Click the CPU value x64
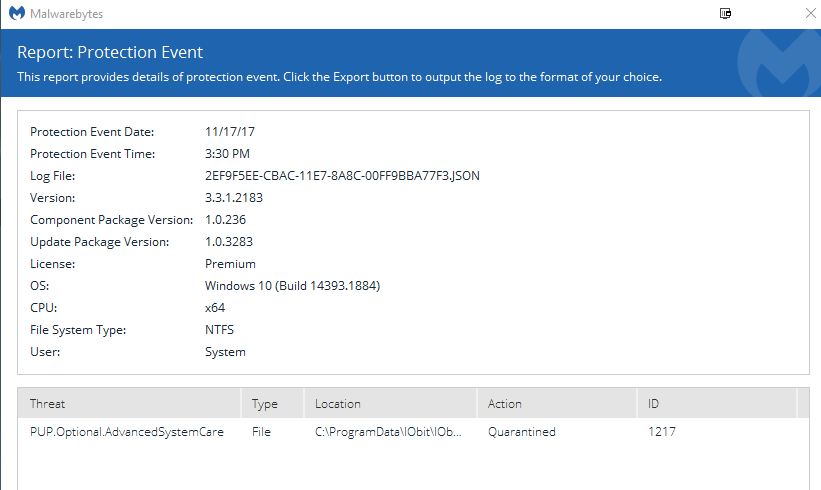 [x=215, y=308]
